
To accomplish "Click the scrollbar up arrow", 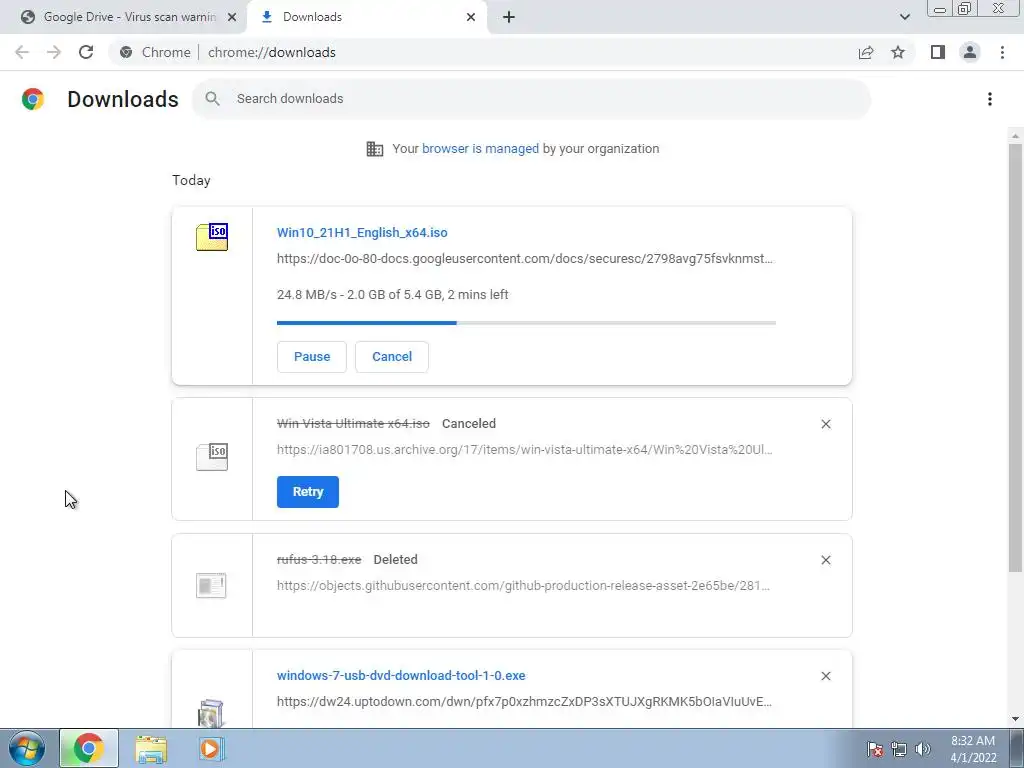I will pos(1015,136).
